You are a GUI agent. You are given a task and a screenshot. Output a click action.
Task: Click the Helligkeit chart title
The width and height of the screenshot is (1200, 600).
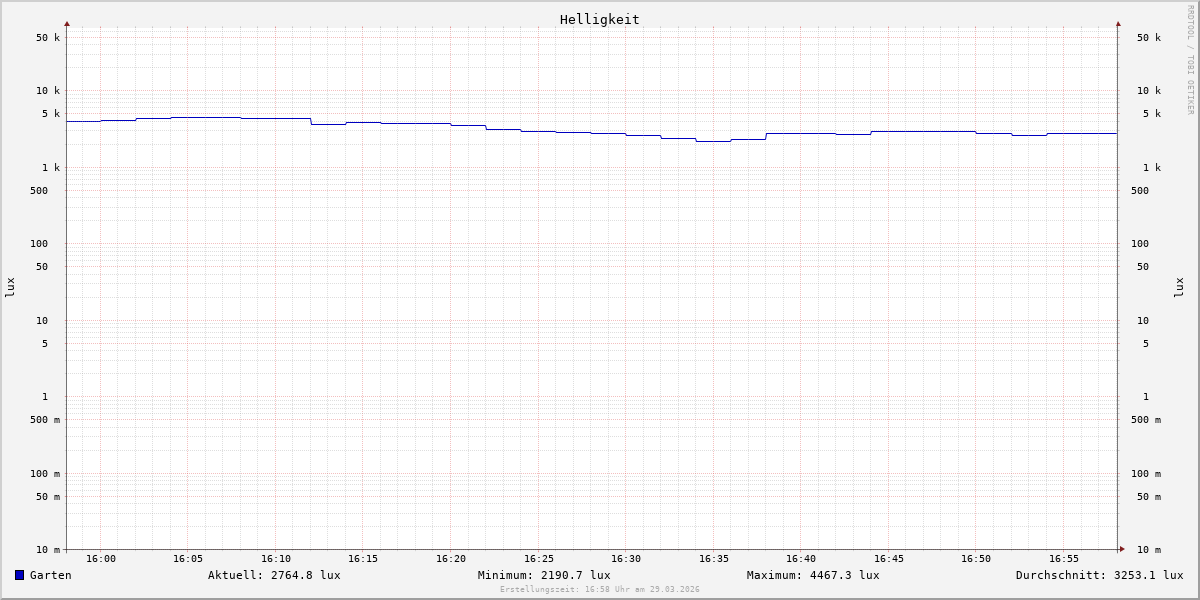[x=599, y=19]
